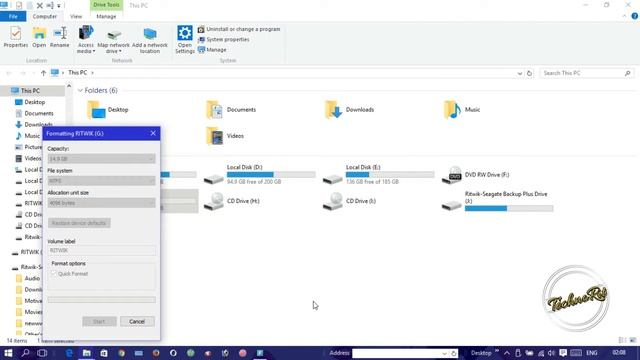Open the Access media menu

(x=86, y=39)
